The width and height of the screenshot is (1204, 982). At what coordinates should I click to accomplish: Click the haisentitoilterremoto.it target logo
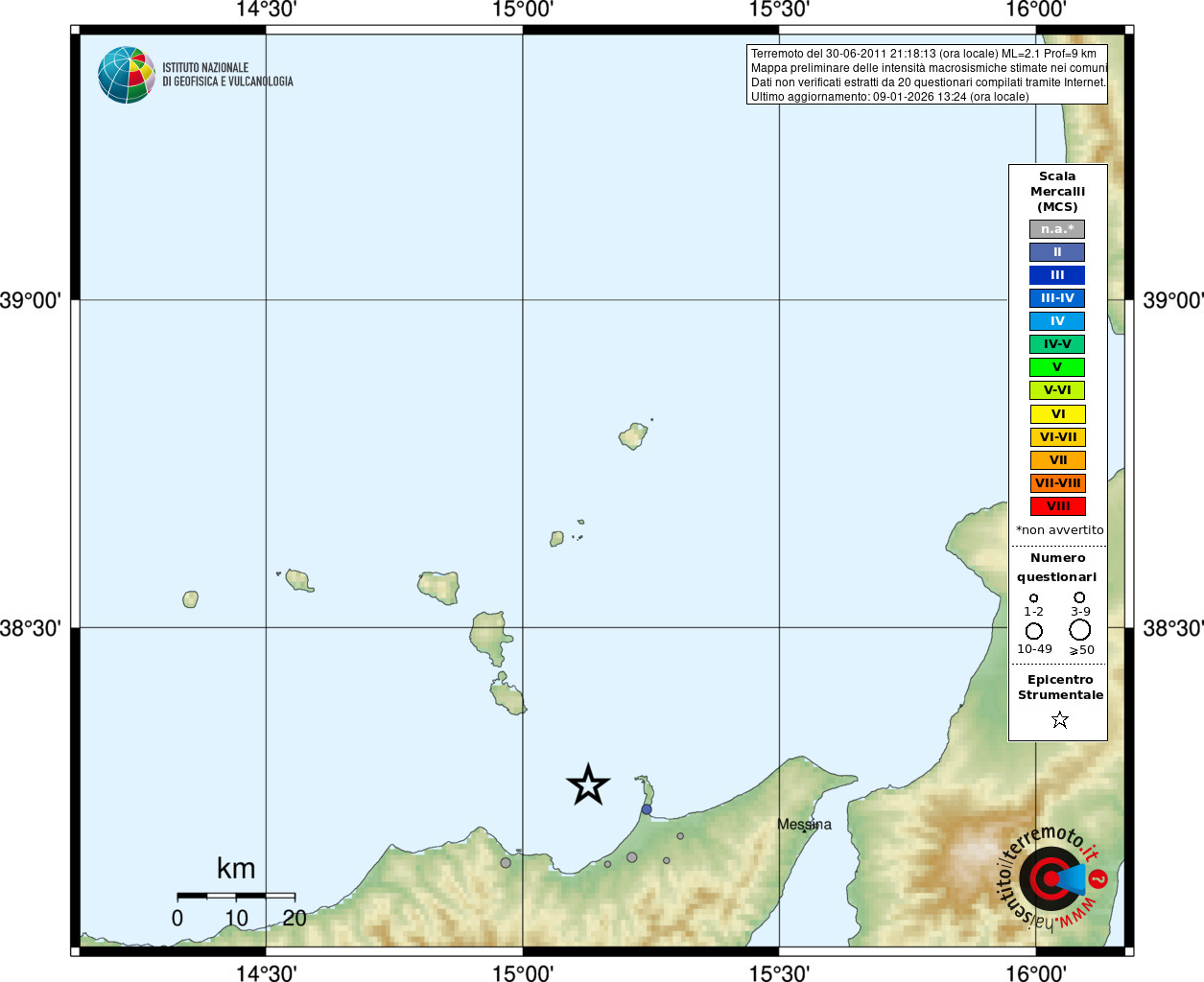tap(1053, 879)
